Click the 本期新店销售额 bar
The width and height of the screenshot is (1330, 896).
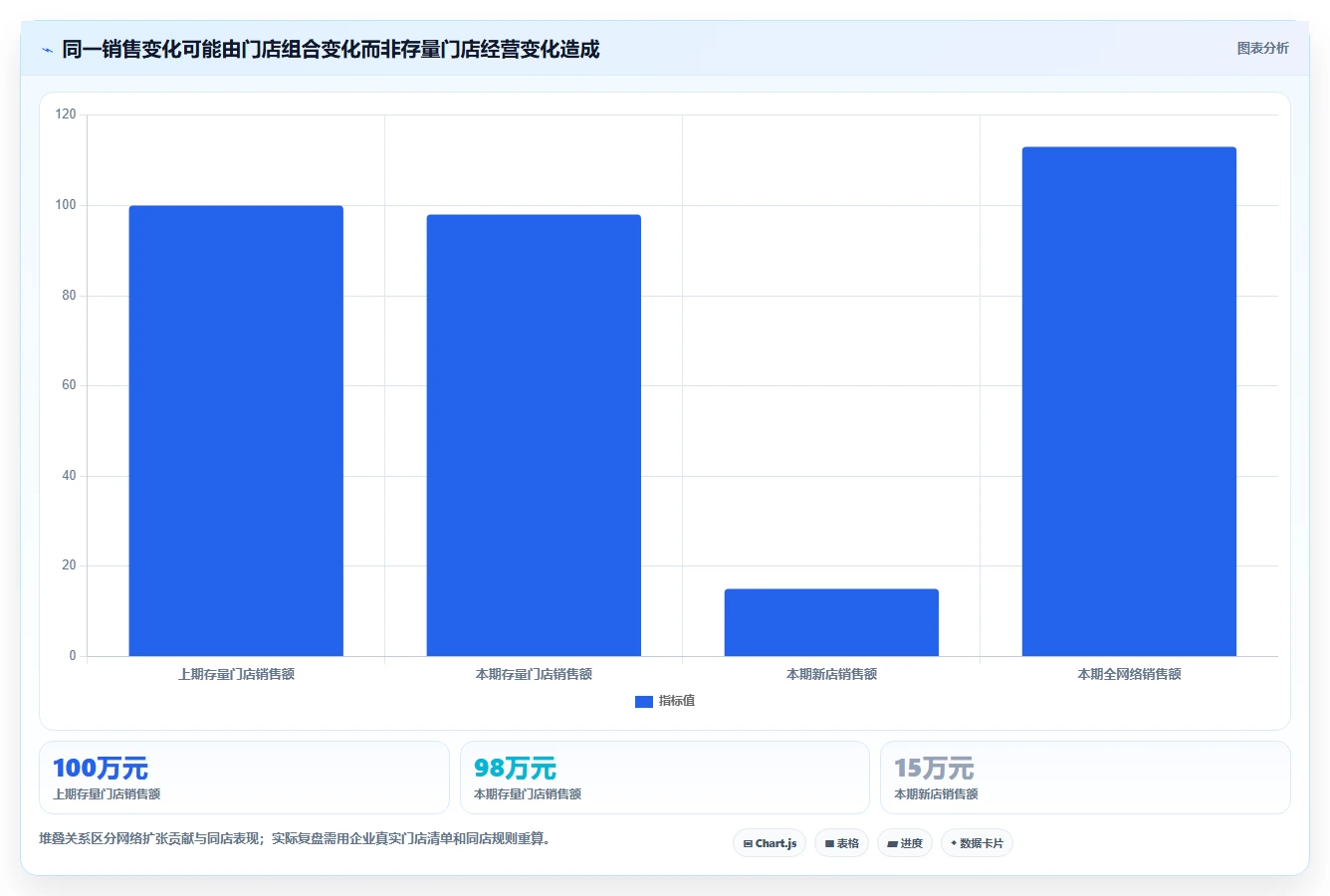pyautogui.click(x=831, y=622)
